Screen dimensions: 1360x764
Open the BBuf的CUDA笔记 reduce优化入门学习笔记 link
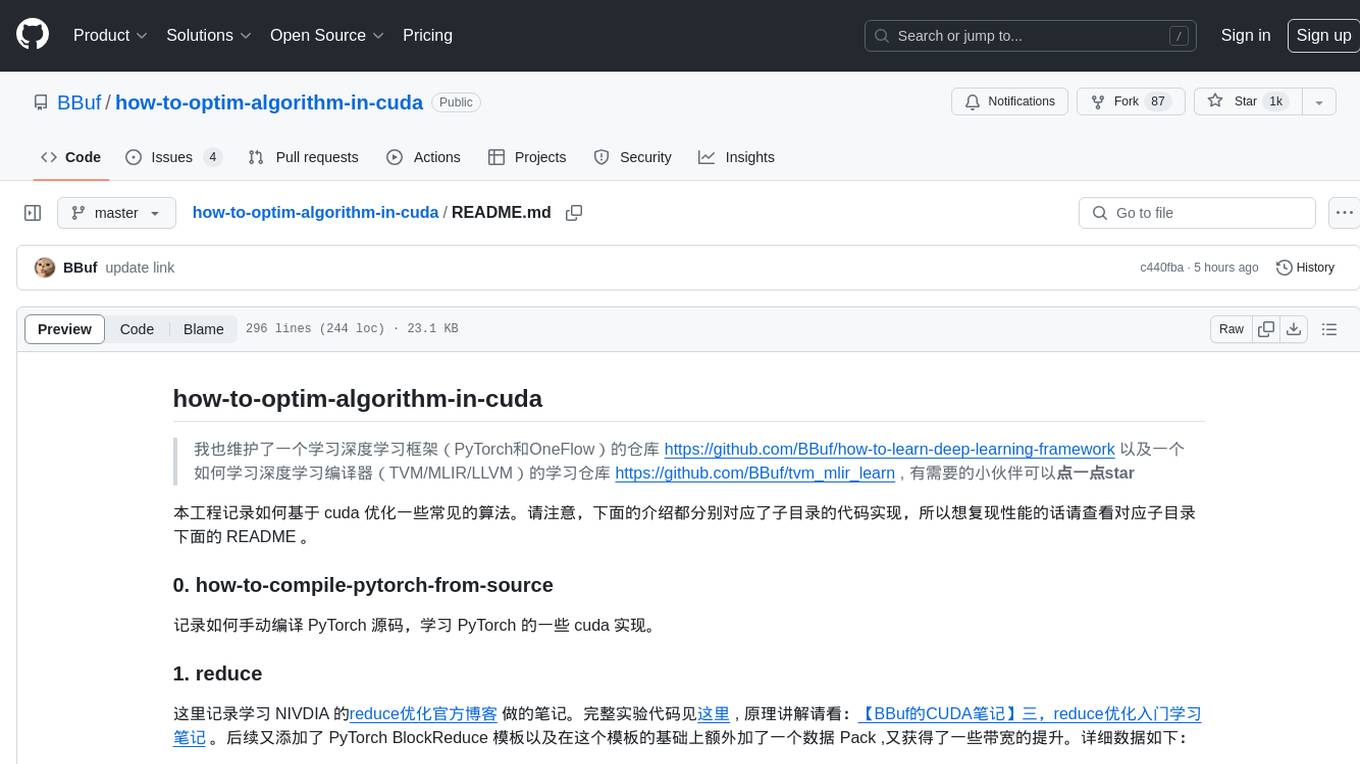coord(1029,714)
